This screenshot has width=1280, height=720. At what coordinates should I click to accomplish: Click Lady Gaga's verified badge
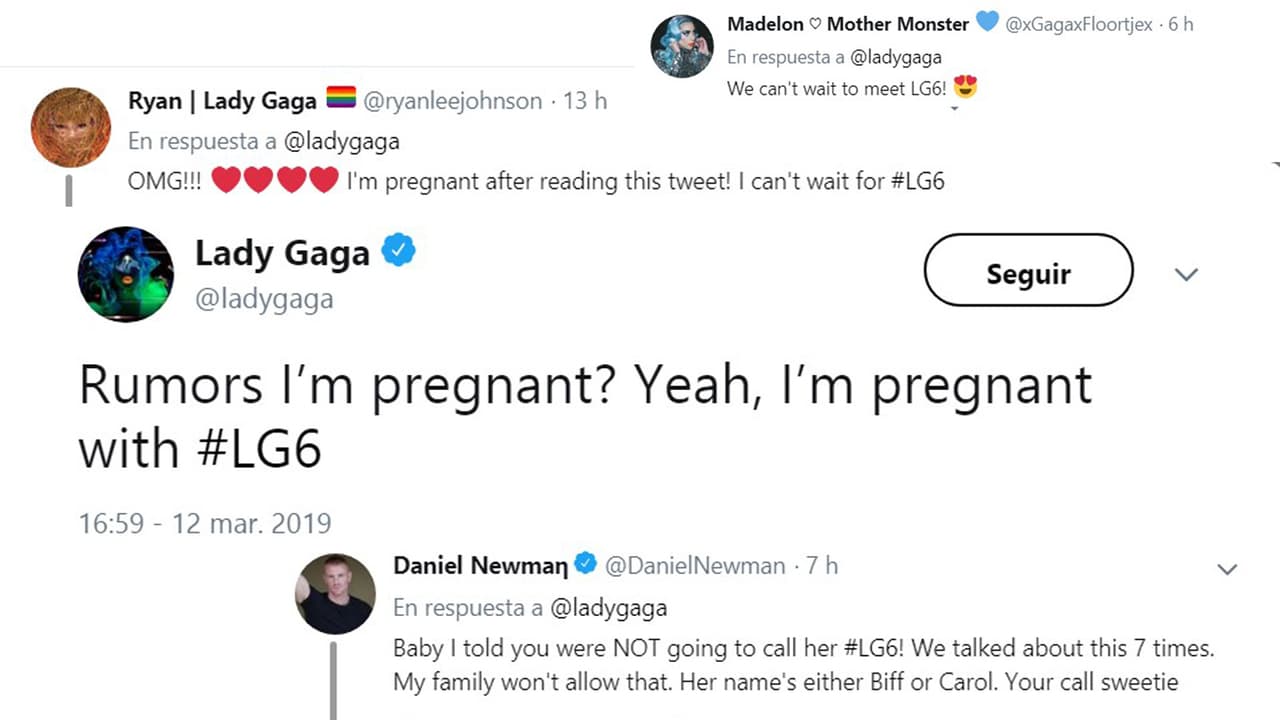(x=398, y=252)
